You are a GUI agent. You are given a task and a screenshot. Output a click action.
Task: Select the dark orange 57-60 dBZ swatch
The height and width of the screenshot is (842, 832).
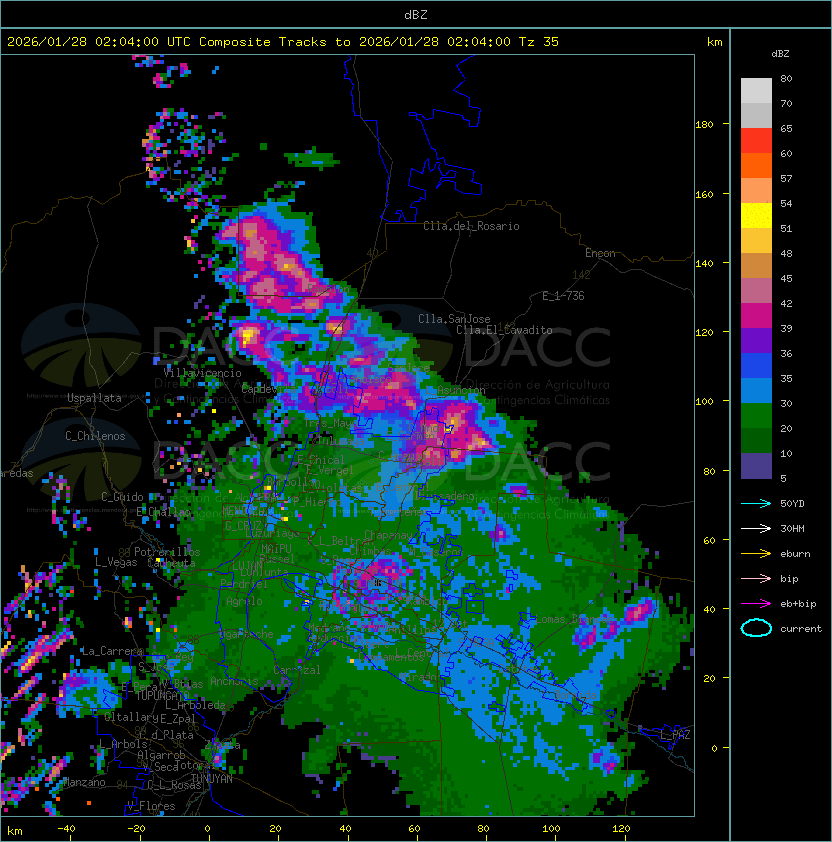click(756, 165)
